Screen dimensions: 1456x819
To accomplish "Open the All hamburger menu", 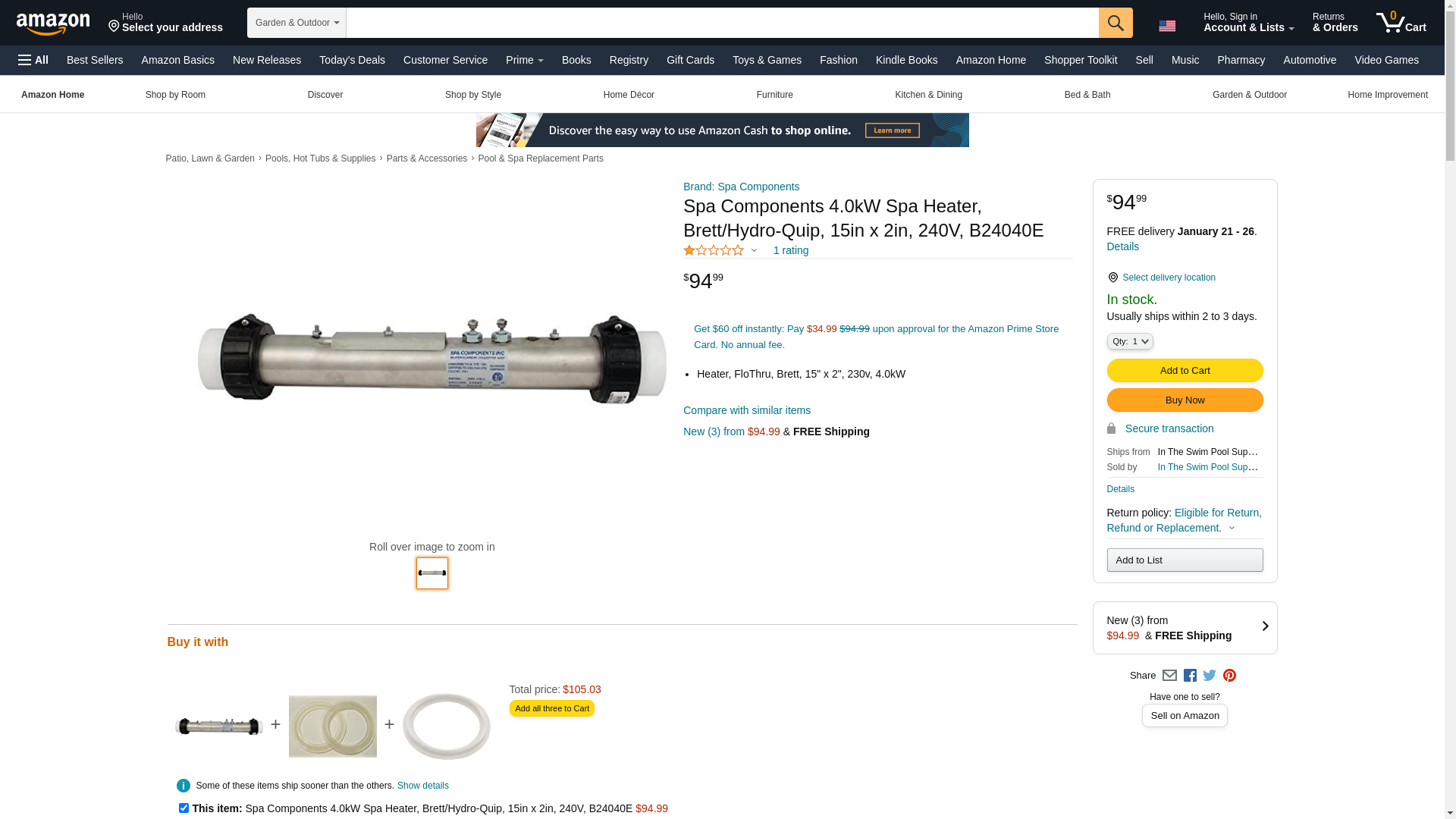I will tap(33, 60).
